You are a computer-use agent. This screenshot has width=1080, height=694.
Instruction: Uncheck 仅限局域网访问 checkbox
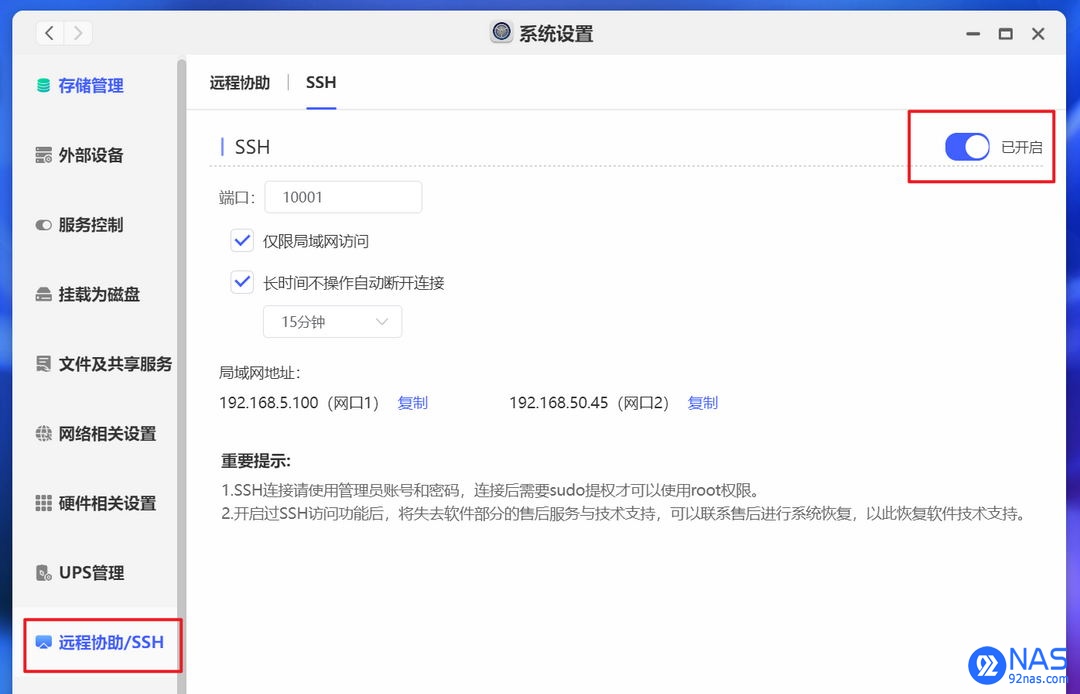(x=242, y=241)
